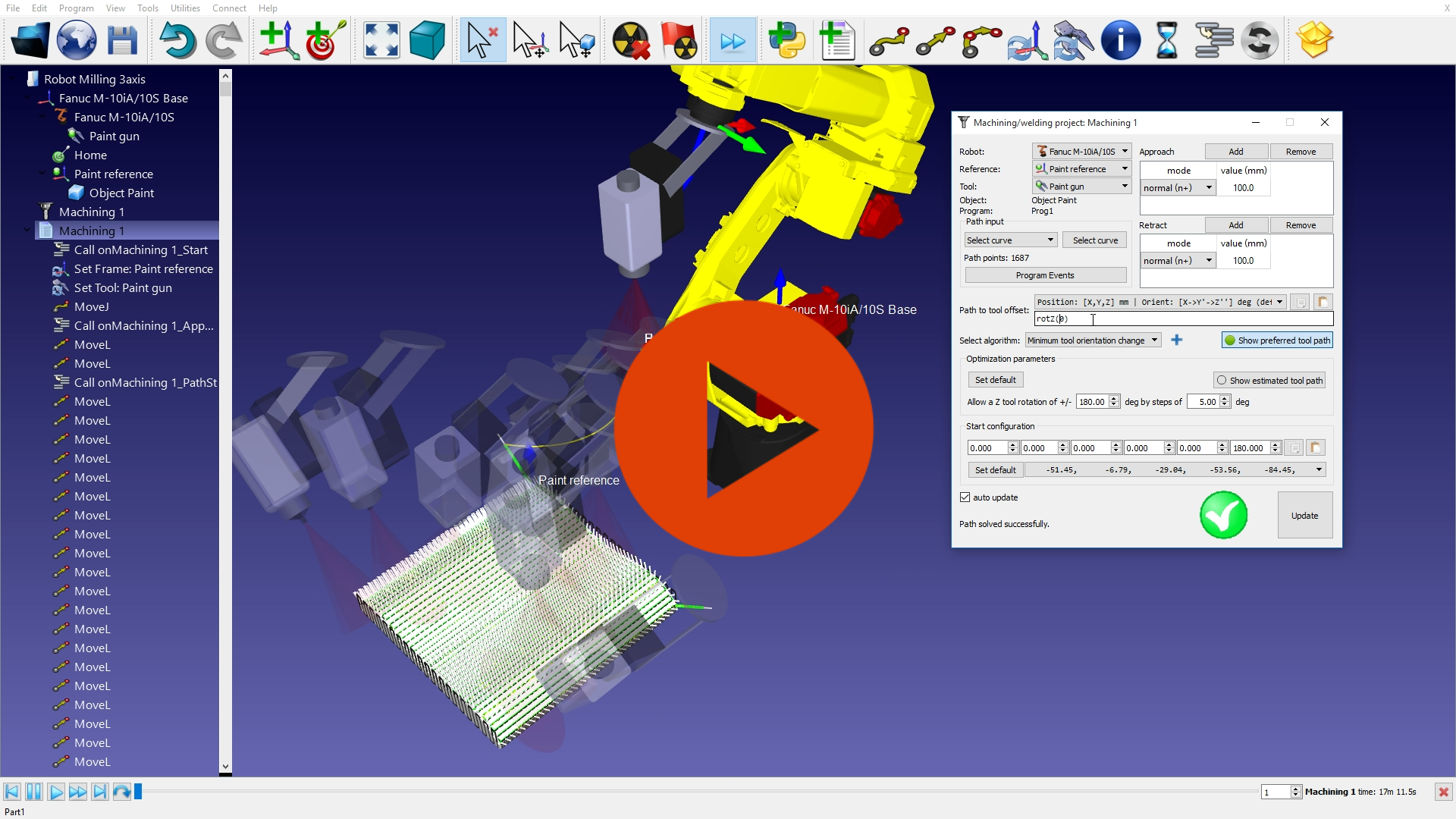This screenshot has width=1456, height=819.
Task: Open the Select algorithm dropdown
Action: 1093,340
